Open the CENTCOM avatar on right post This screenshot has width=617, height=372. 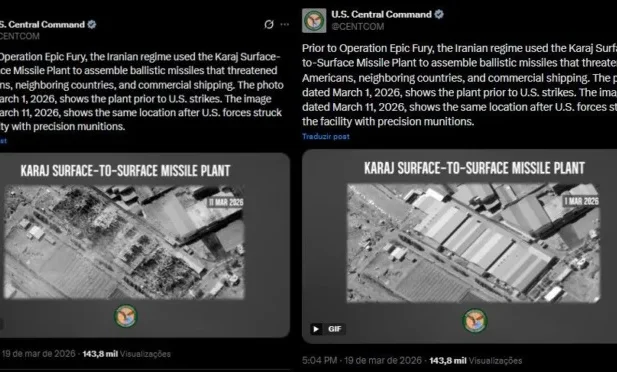coord(314,20)
